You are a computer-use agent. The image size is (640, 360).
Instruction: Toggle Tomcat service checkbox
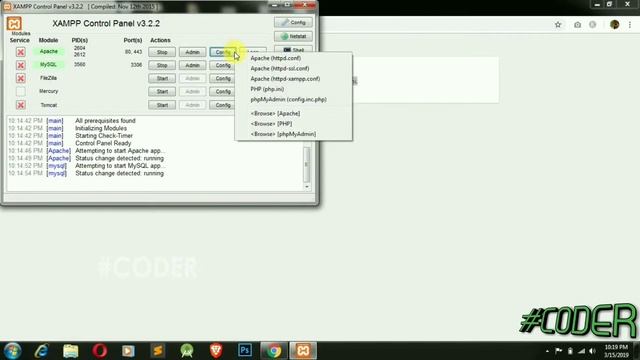(x=20, y=105)
